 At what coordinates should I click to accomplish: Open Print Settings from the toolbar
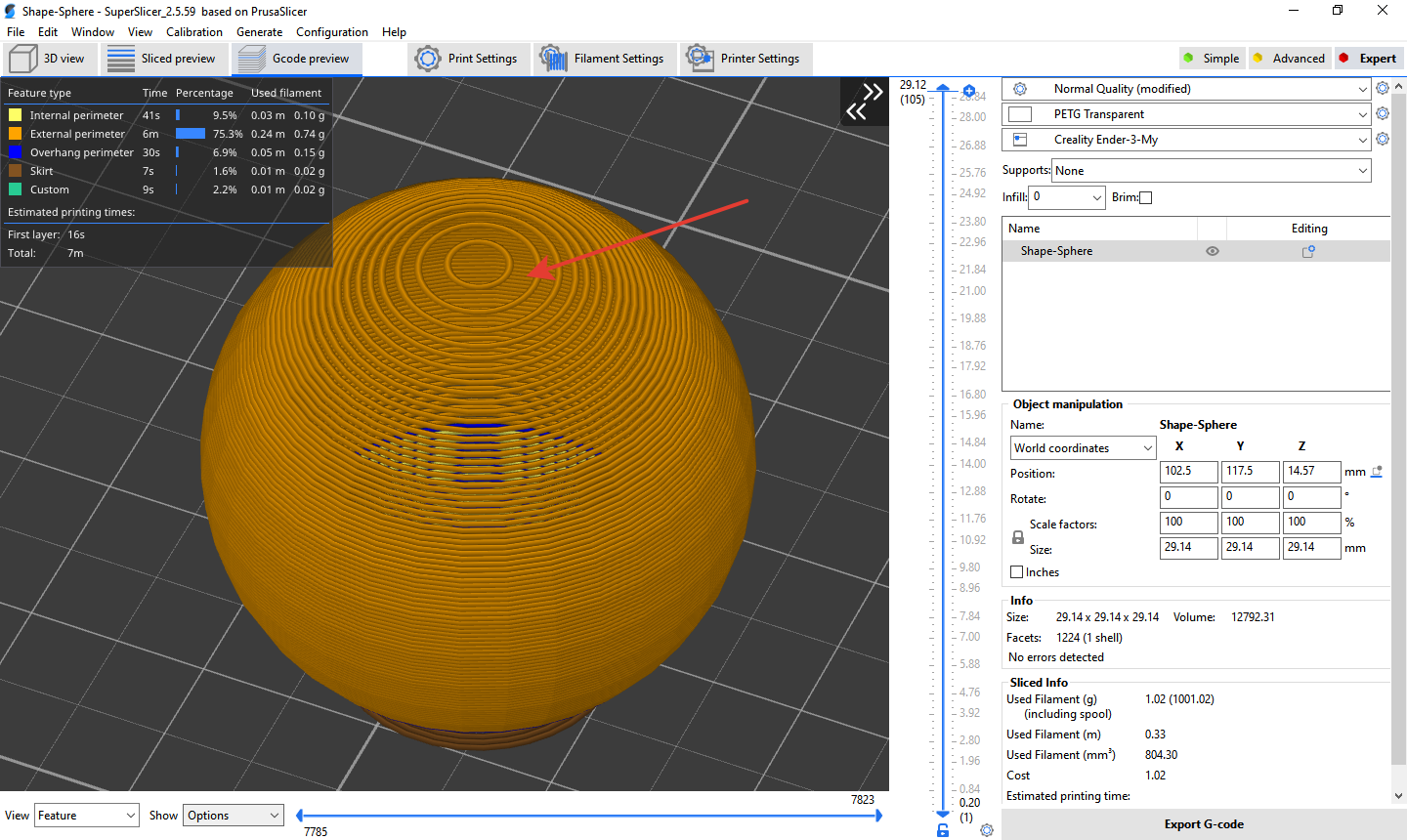469,59
